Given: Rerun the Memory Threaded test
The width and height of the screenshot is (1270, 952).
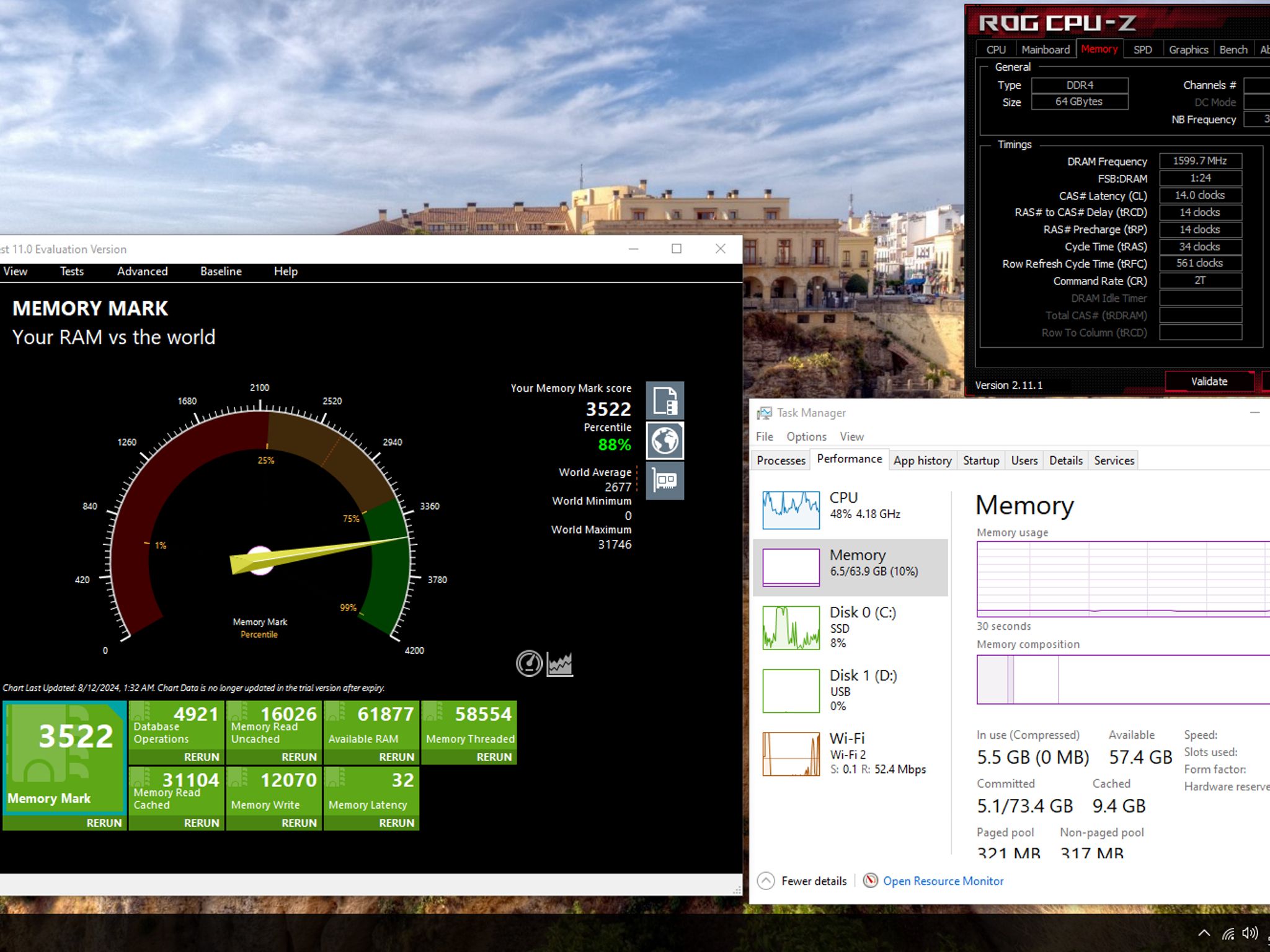Looking at the screenshot, I should [x=494, y=757].
